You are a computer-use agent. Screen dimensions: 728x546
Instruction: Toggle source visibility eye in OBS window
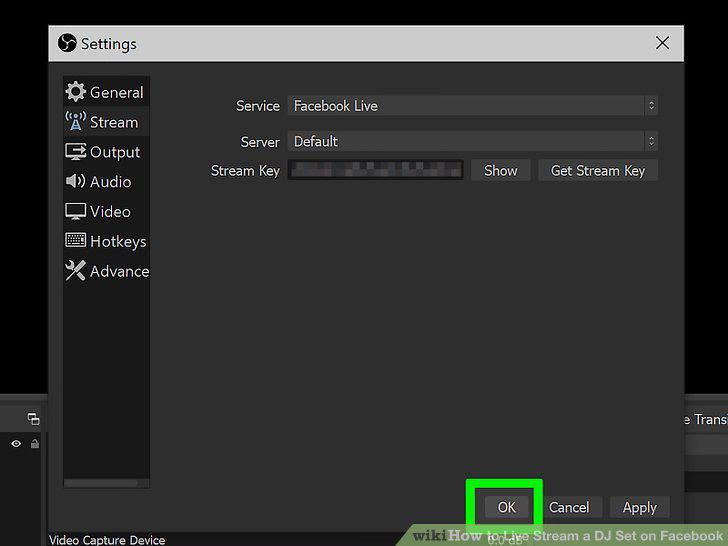tap(16, 443)
